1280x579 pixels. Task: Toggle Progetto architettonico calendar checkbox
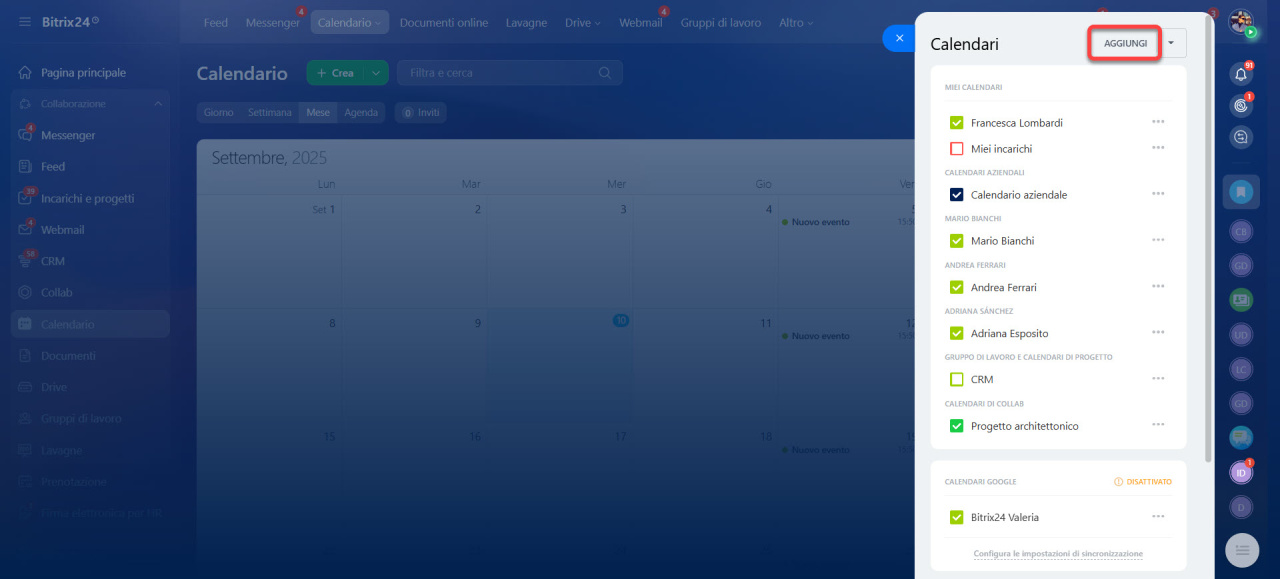click(x=957, y=426)
